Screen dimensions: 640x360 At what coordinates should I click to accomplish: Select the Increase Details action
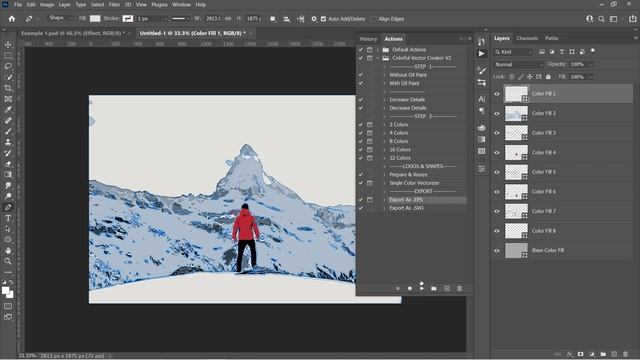pos(407,100)
